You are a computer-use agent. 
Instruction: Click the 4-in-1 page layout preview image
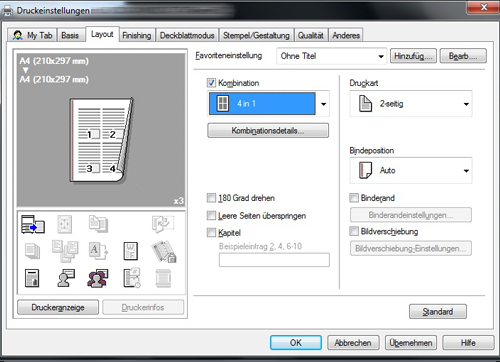pyautogui.click(x=102, y=140)
